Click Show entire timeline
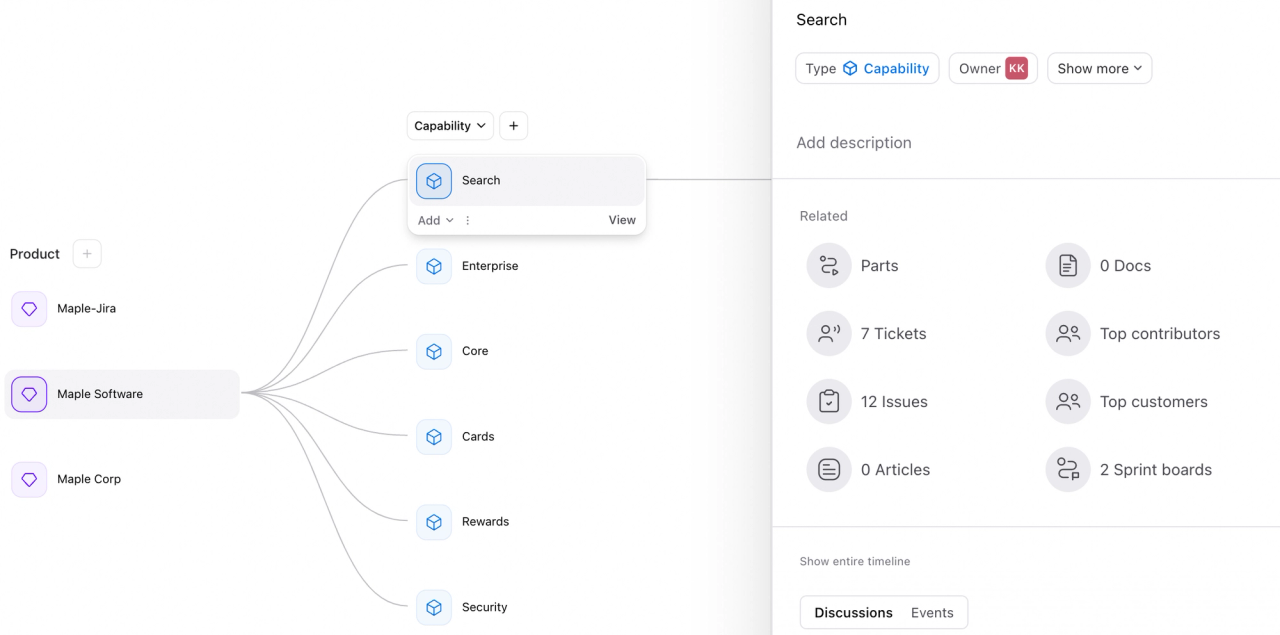 coord(855,561)
